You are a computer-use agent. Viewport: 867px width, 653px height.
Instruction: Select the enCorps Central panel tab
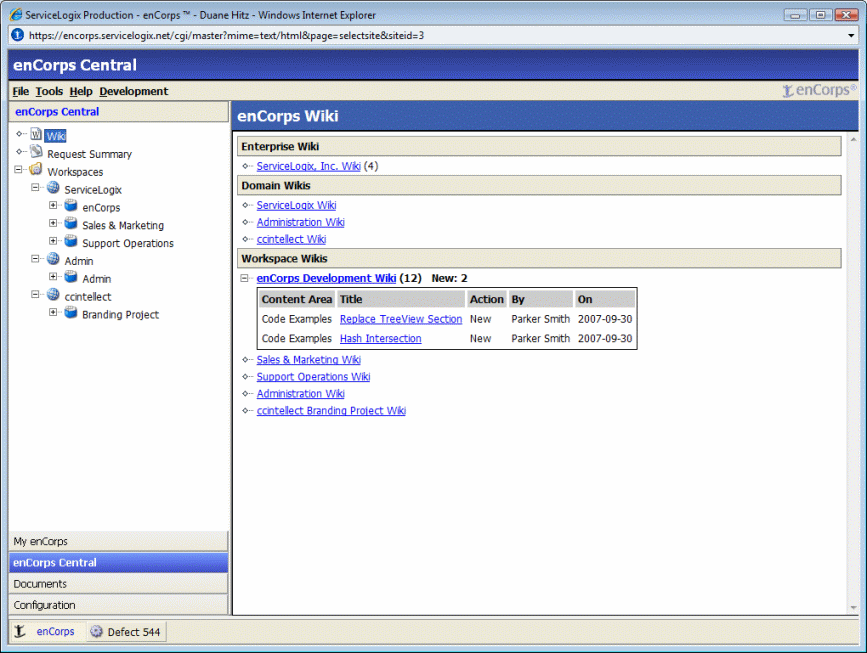(118, 562)
